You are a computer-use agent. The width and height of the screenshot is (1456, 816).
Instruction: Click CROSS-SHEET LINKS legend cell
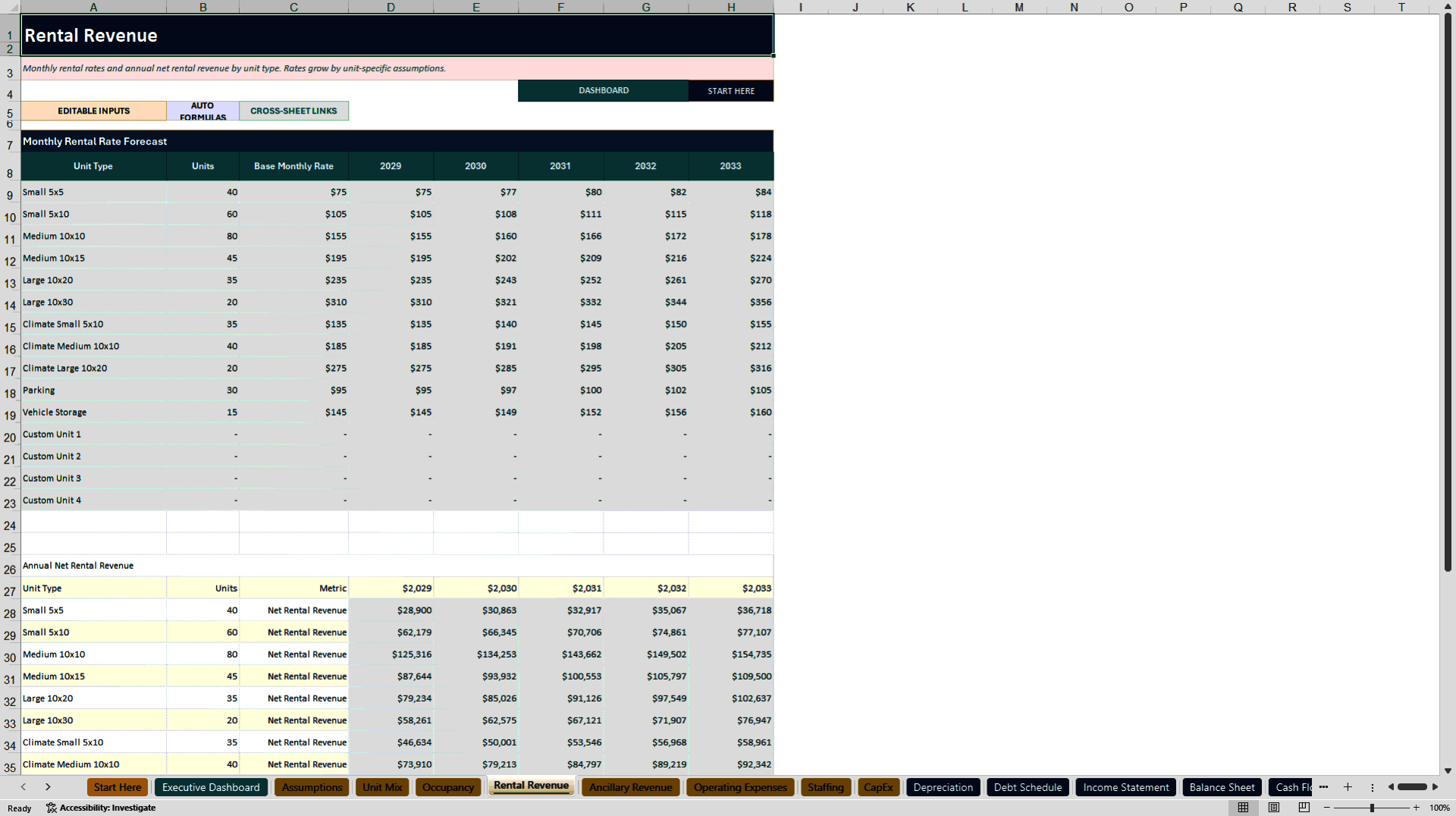point(293,111)
